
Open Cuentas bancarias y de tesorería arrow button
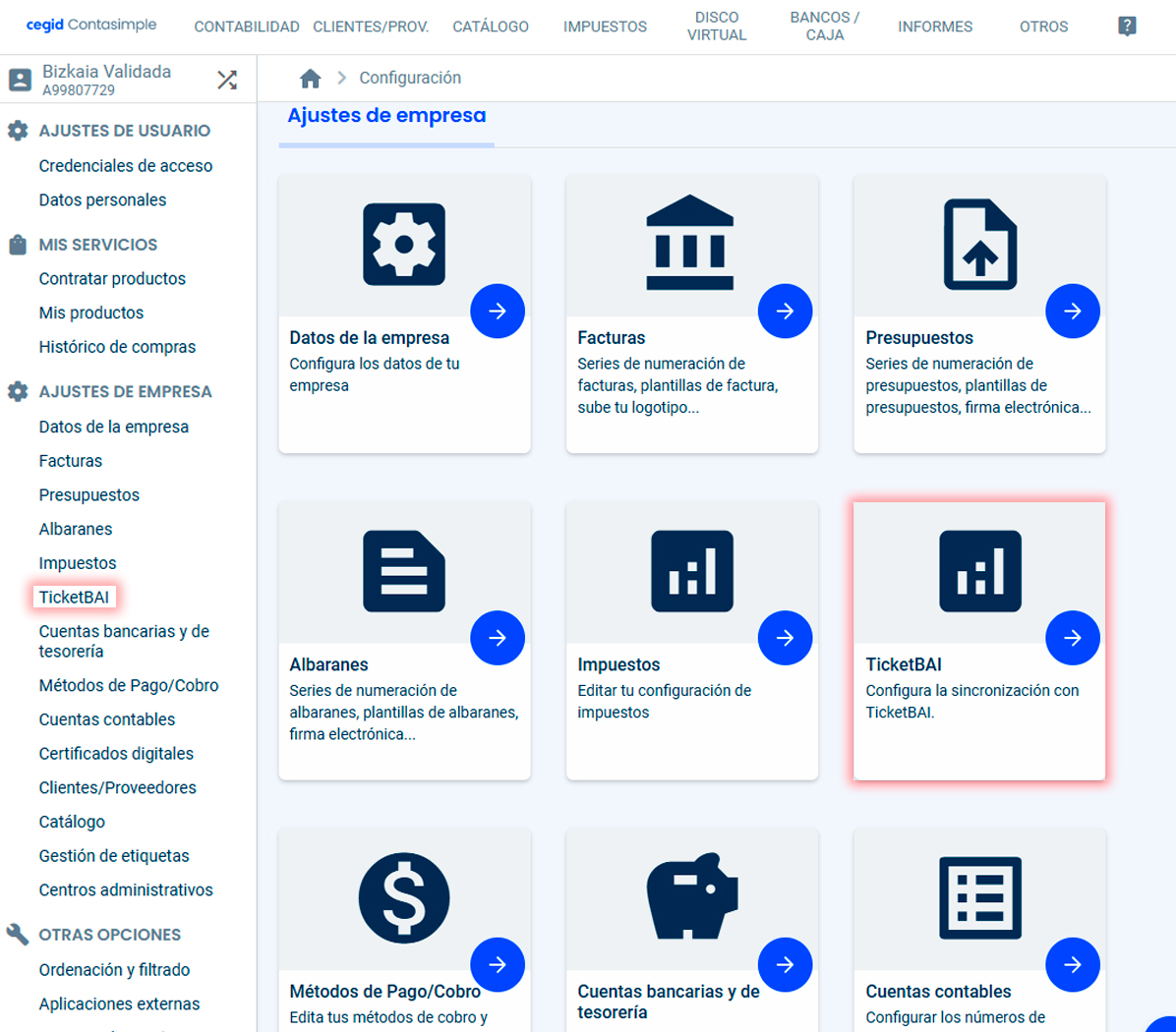(786, 964)
